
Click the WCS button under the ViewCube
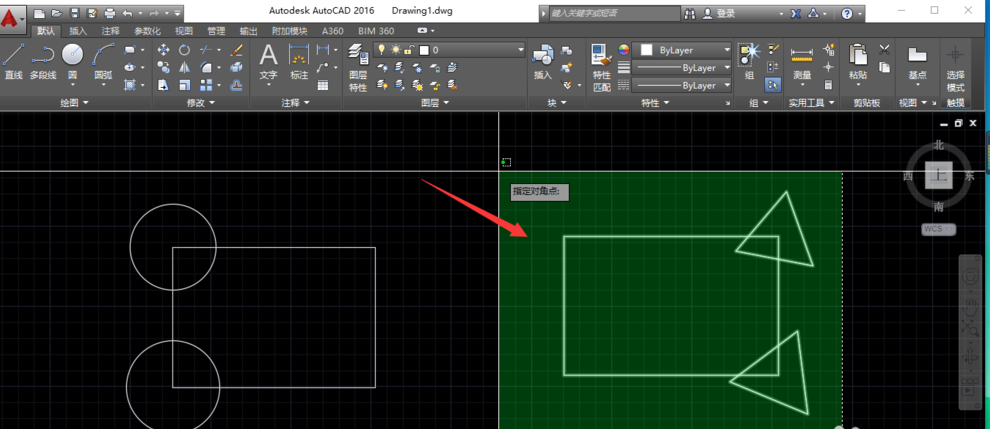click(938, 229)
